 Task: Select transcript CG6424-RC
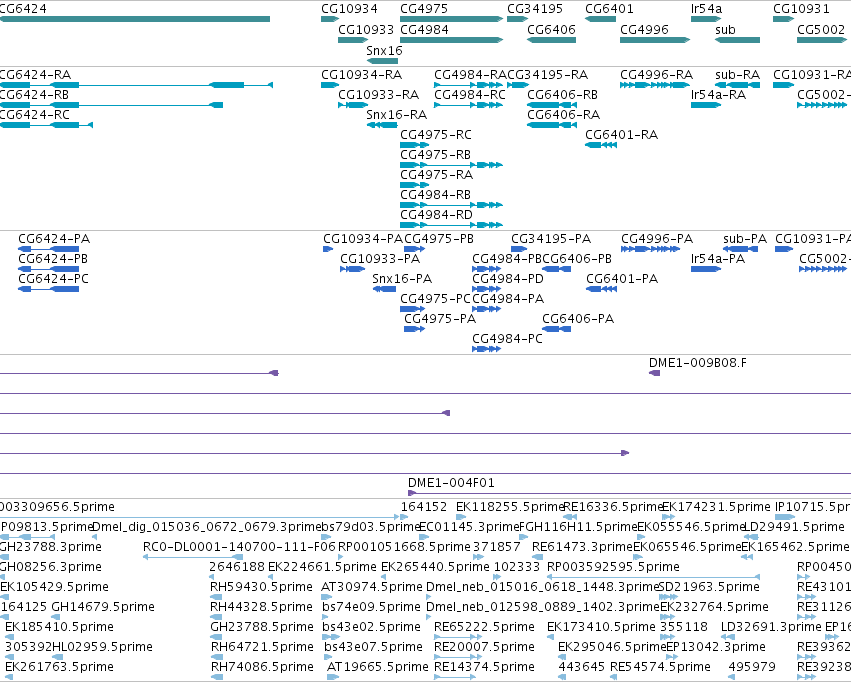tap(46, 125)
